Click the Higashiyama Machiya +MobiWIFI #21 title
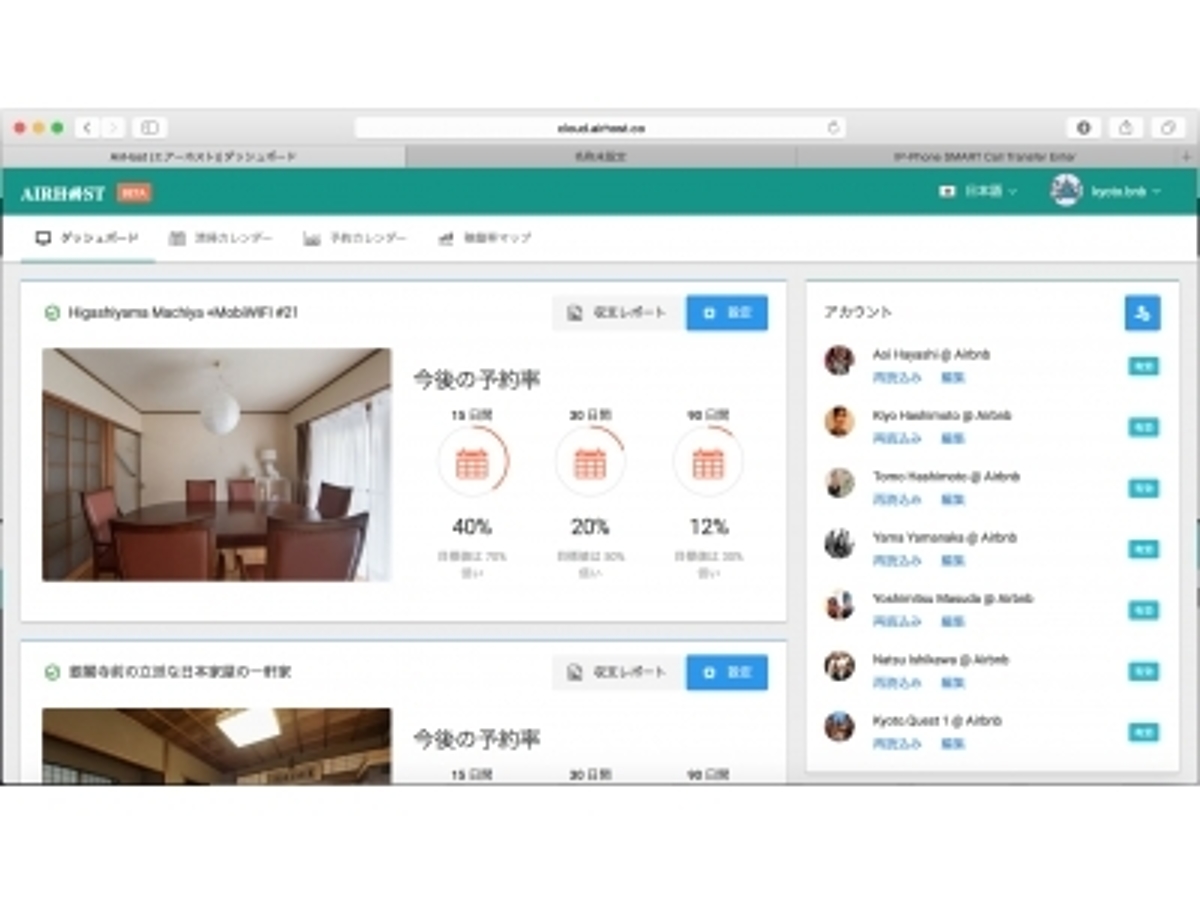The height and width of the screenshot is (900, 1200). coord(183,313)
